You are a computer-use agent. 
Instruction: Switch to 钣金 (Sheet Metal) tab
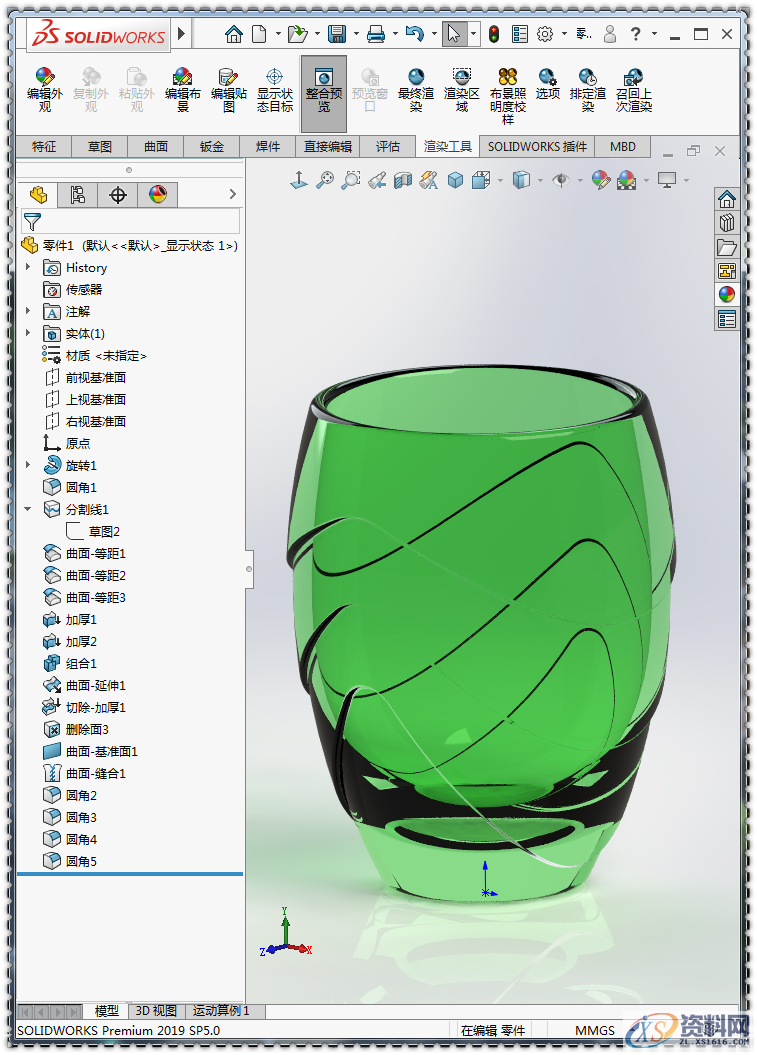coord(211,147)
